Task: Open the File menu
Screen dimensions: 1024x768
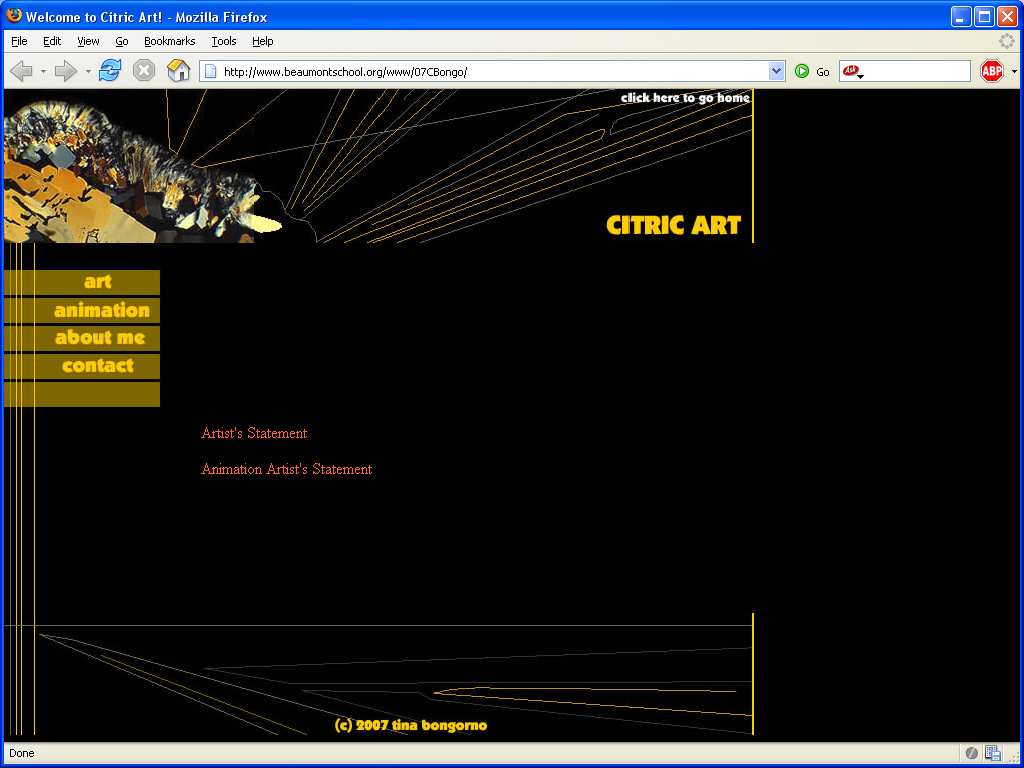Action: click(20, 41)
